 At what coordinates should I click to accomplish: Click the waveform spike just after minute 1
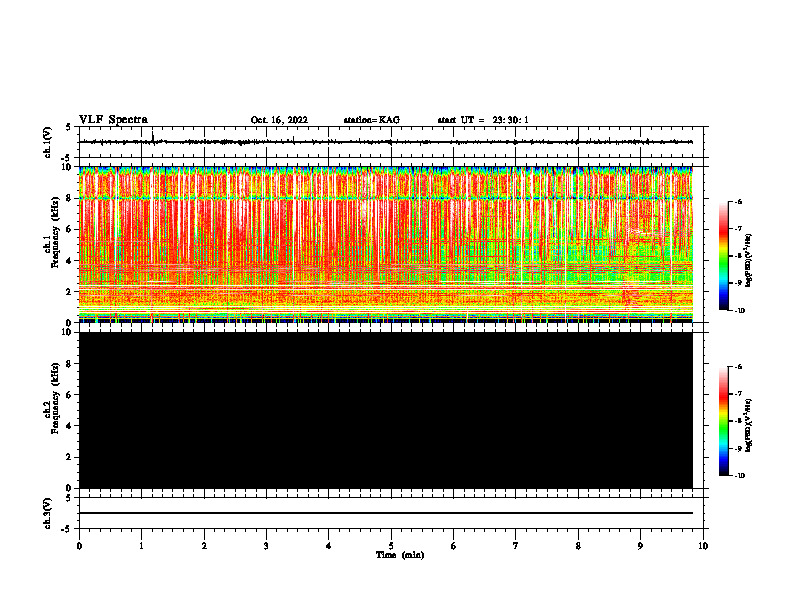[153, 138]
